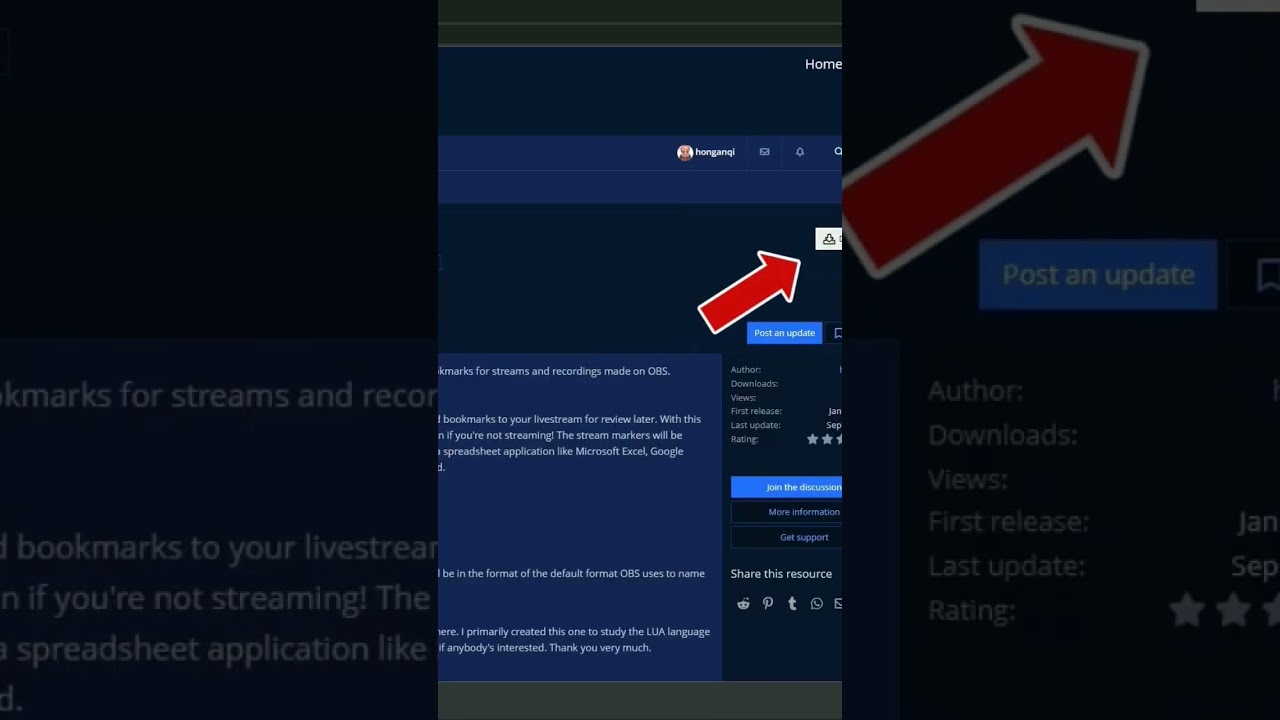Click the text 'if anybody's interested. Thank you very much.'

click(545, 648)
